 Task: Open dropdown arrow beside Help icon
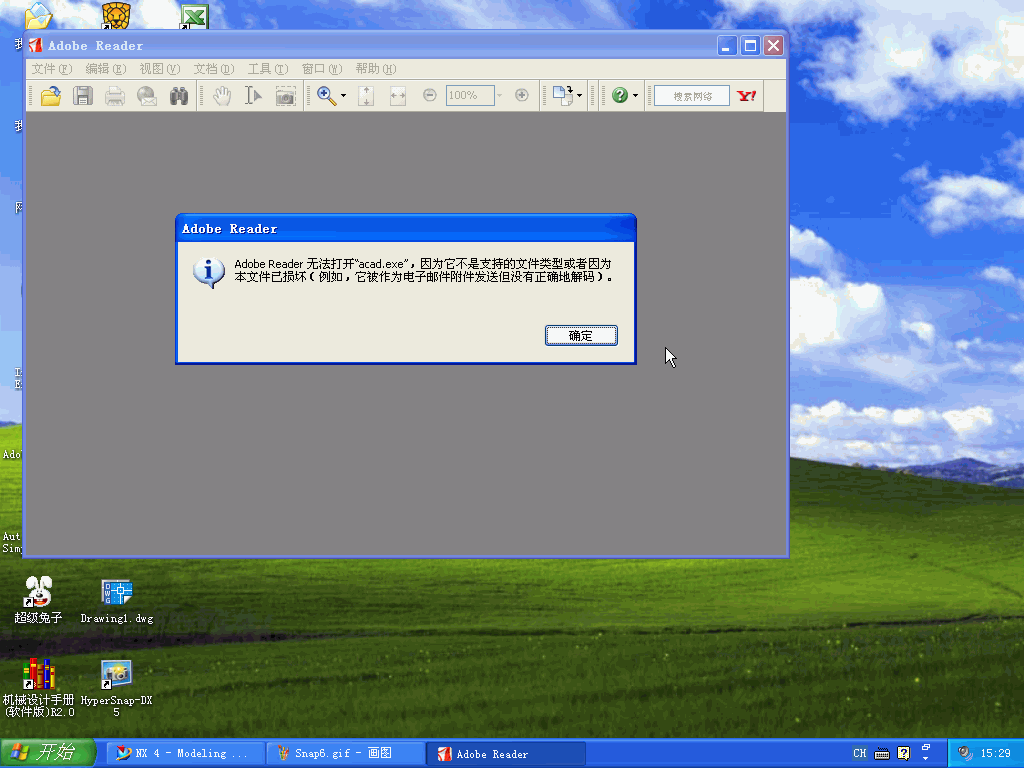pos(635,96)
